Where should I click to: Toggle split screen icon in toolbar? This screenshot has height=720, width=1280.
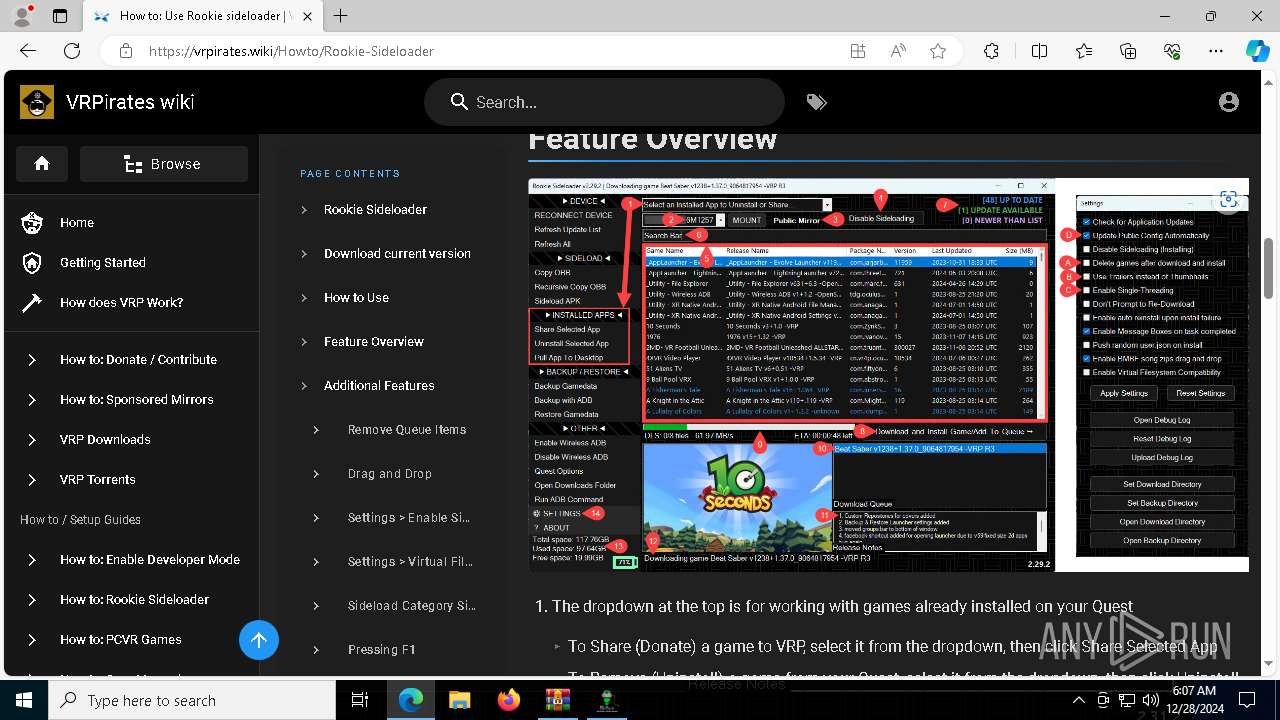[x=1039, y=51]
